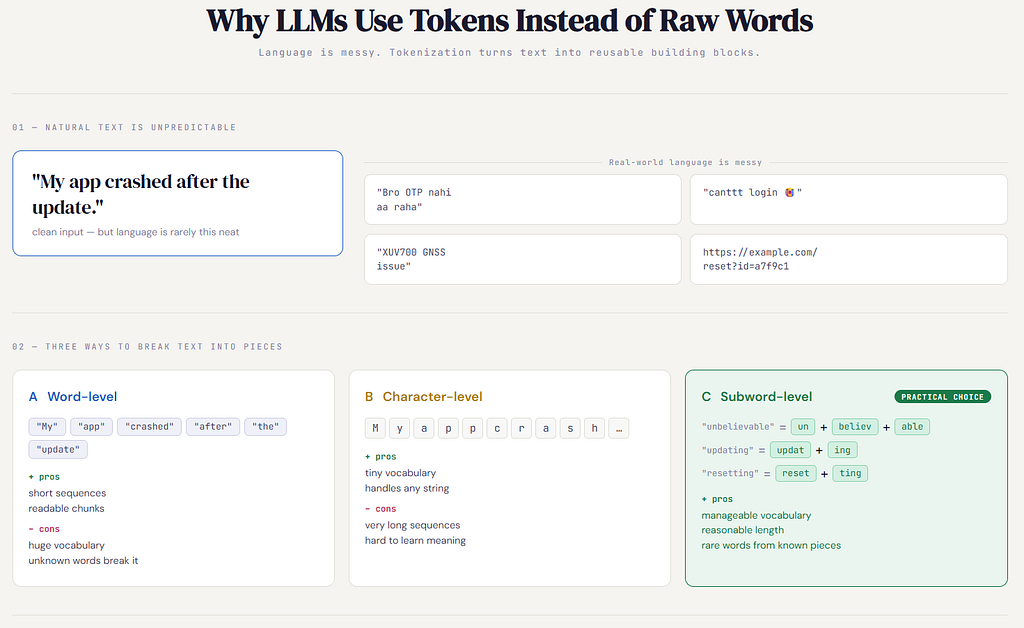1024x628 pixels.
Task: Click the "believ" subword chip
Action: [x=855, y=427]
